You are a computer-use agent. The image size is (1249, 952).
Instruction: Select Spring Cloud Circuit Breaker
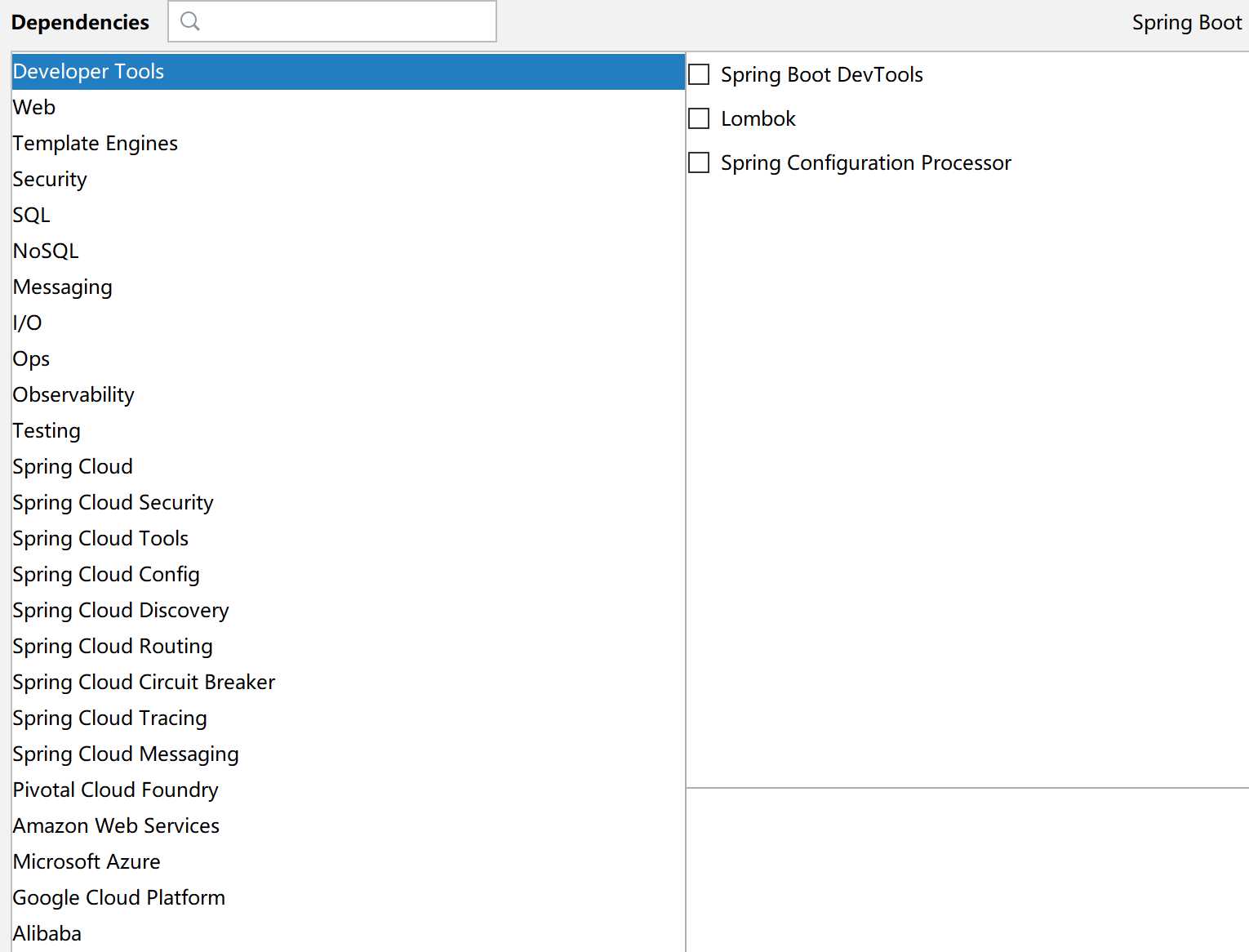point(349,683)
